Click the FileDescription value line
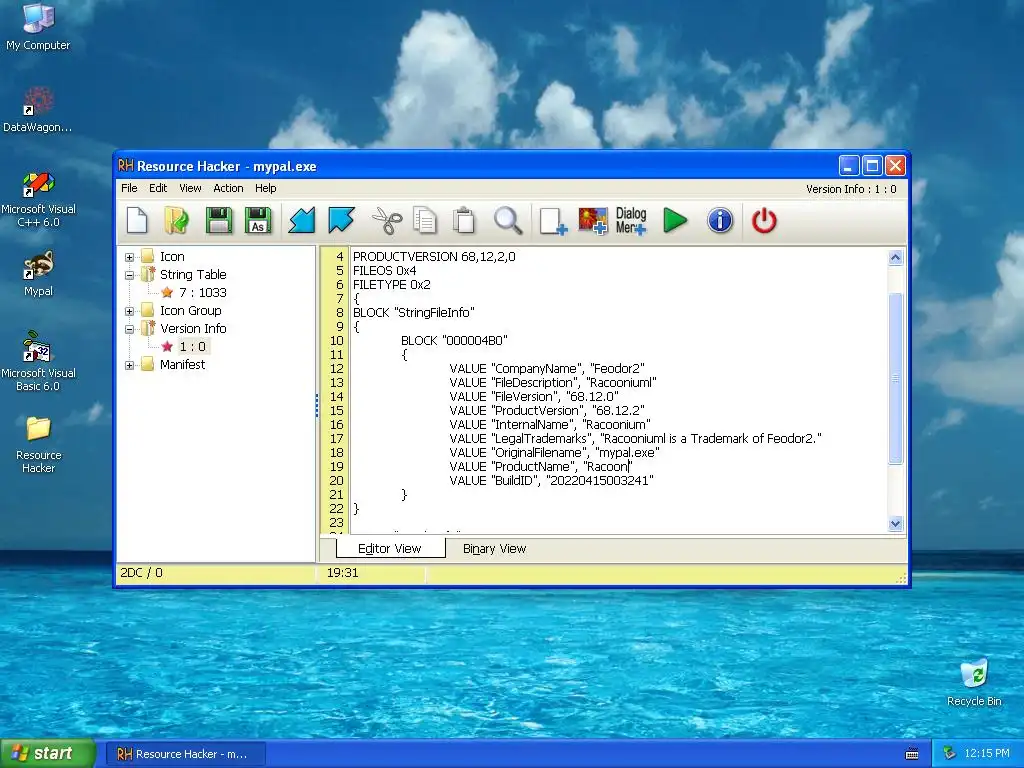The height and width of the screenshot is (768, 1024). tap(552, 383)
